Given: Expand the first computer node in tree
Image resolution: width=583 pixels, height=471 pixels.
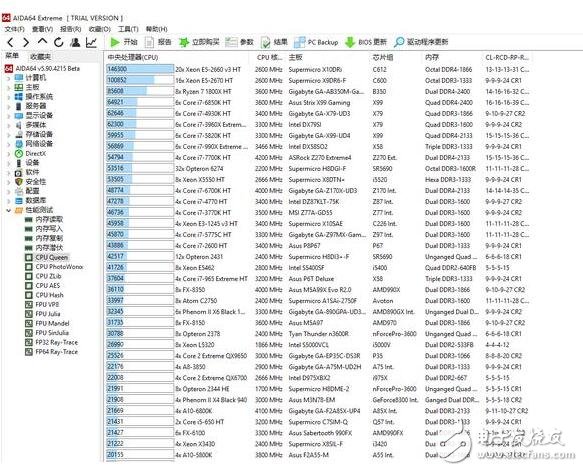Looking at the screenshot, I should 9,78.
